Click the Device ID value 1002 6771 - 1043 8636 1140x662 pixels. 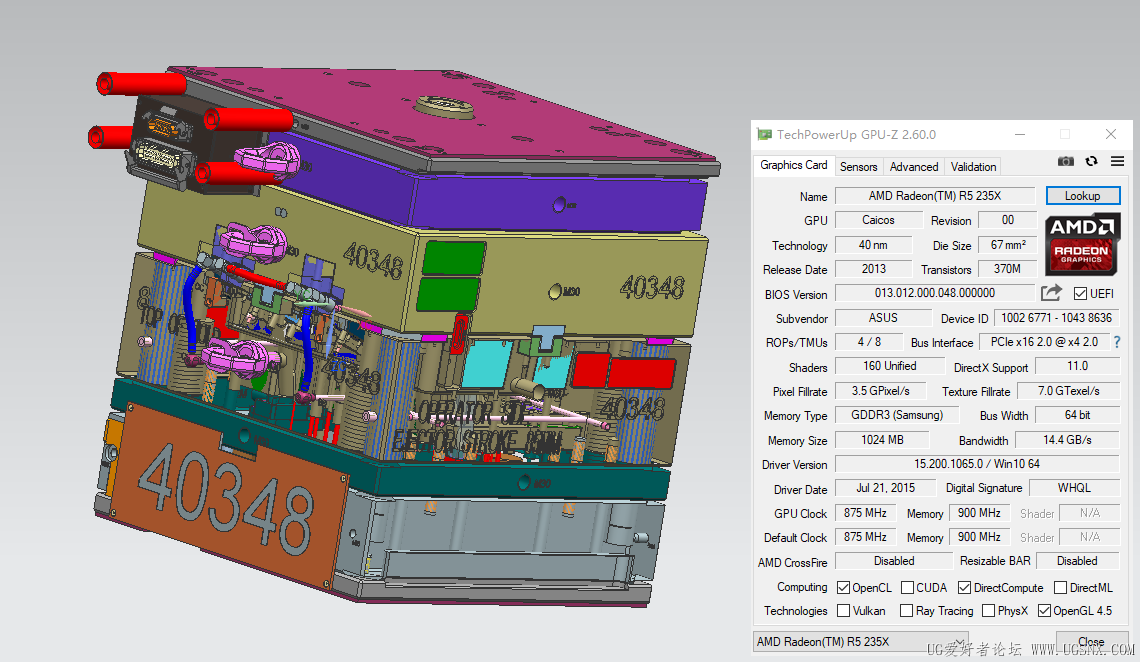[1056, 318]
